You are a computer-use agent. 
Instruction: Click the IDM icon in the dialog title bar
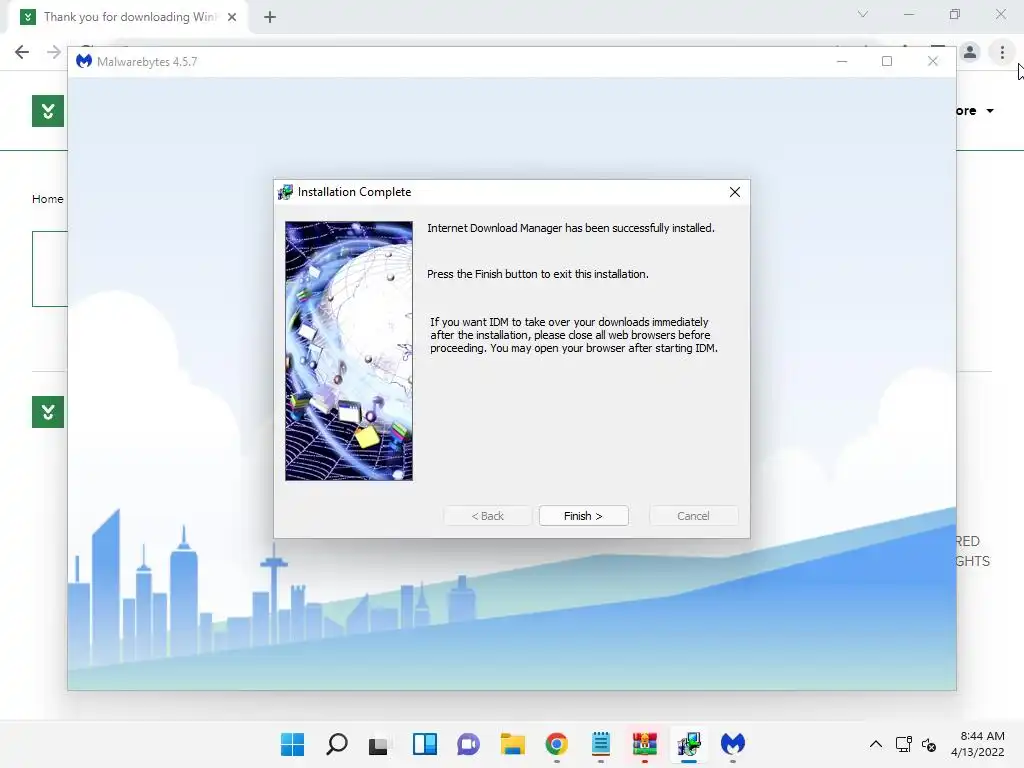(285, 192)
